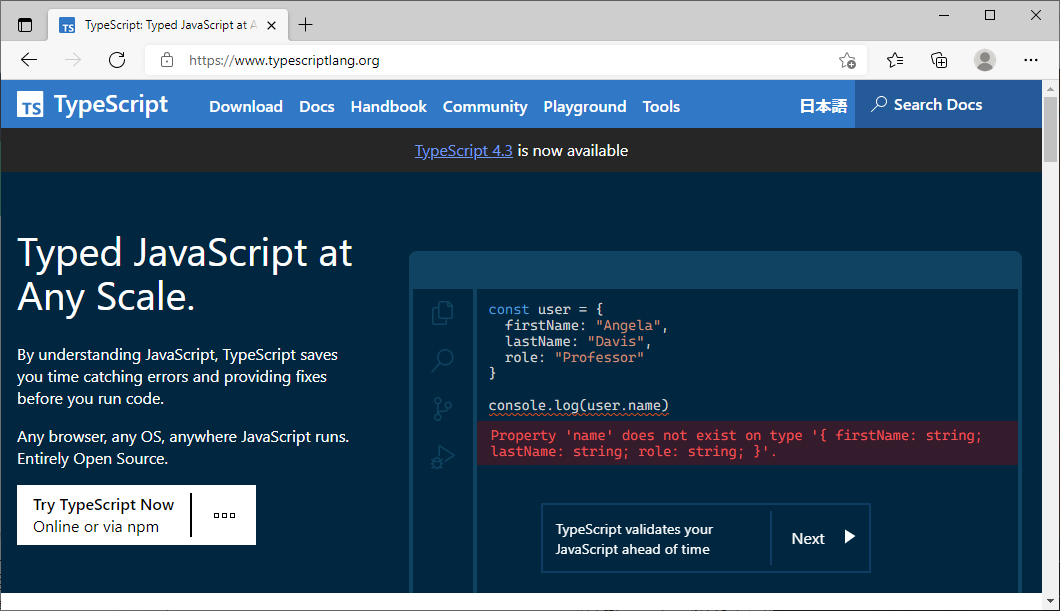Open the Playground
Viewport: 1060px width, 611px height.
[585, 107]
